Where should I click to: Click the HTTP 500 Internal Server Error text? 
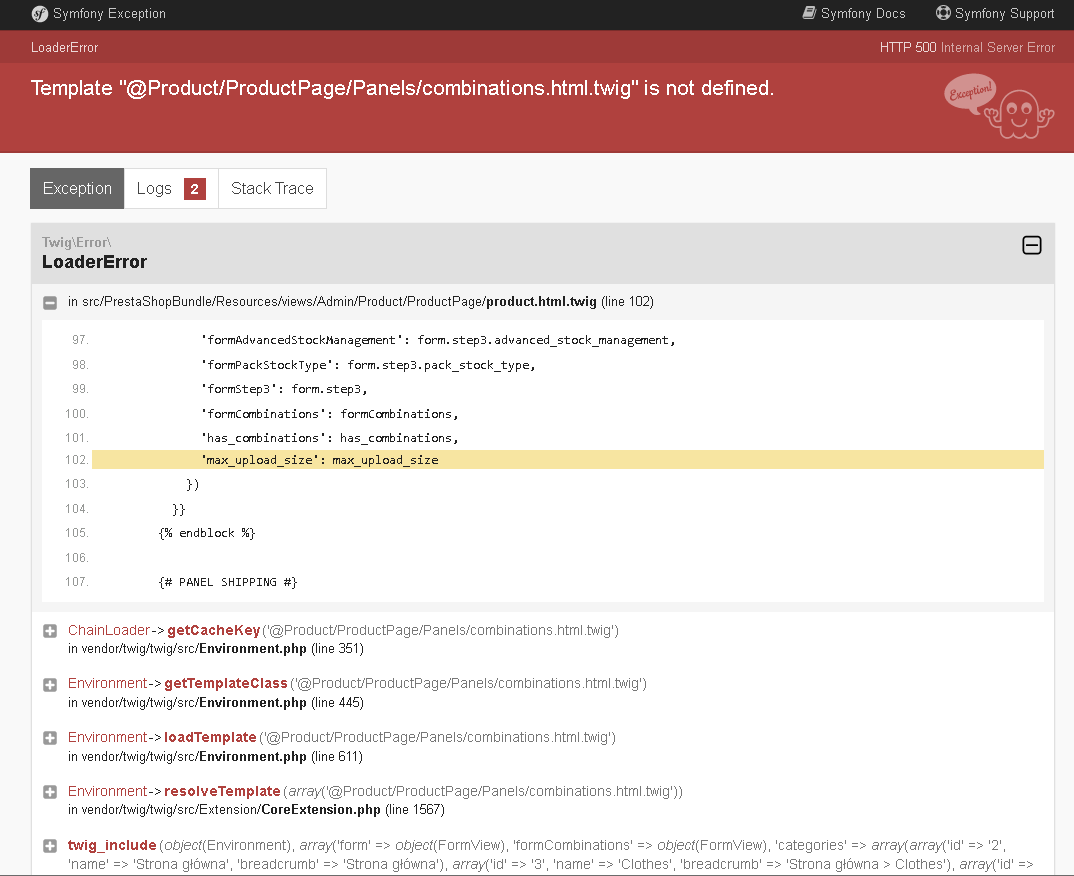967,47
